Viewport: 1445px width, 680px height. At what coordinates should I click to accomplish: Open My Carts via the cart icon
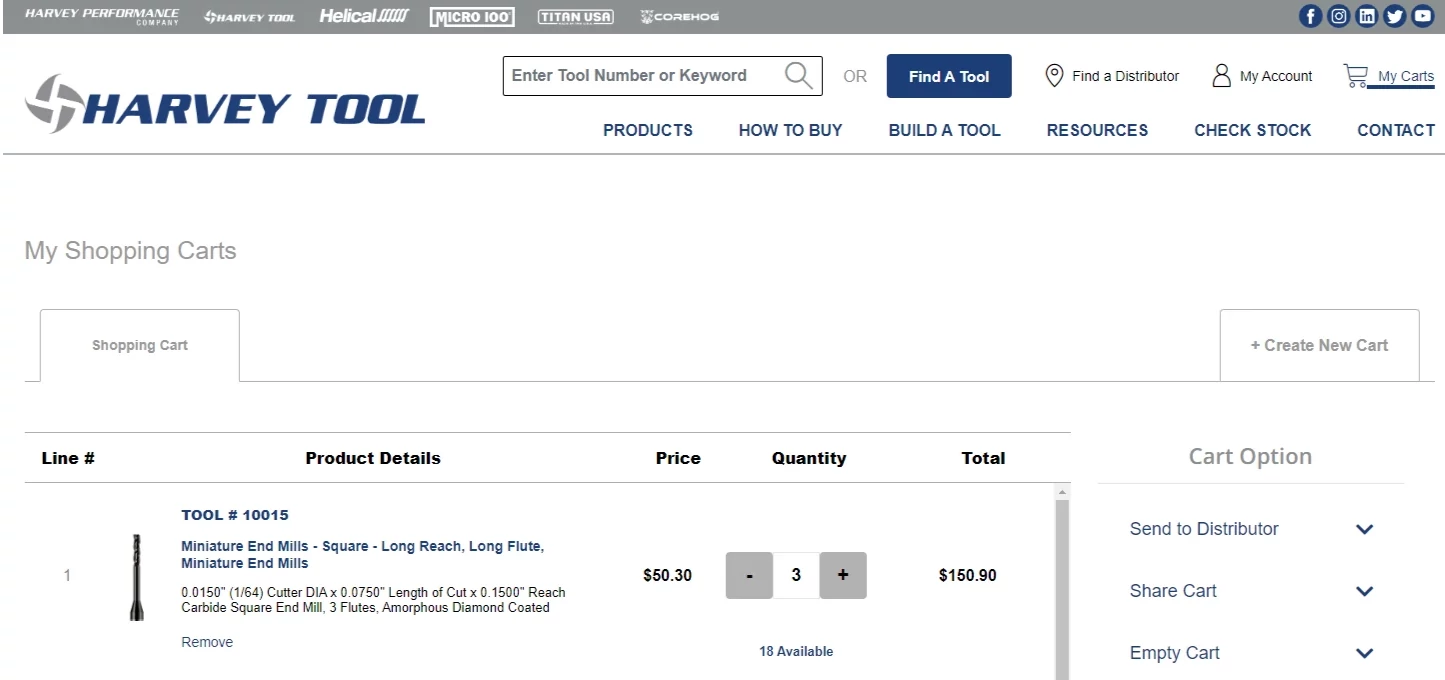coord(1356,74)
